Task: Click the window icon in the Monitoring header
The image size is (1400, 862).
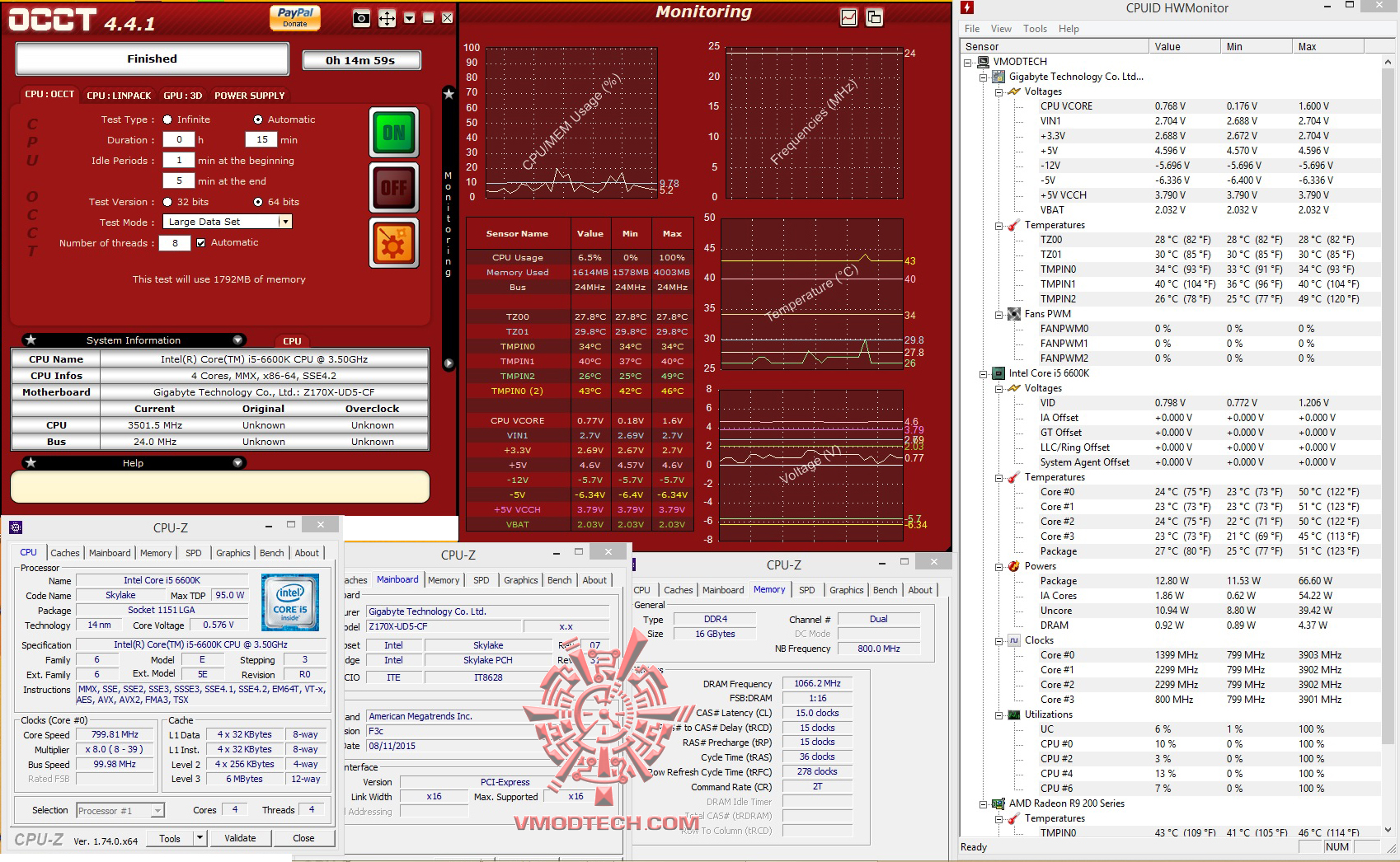Action: tap(874, 17)
